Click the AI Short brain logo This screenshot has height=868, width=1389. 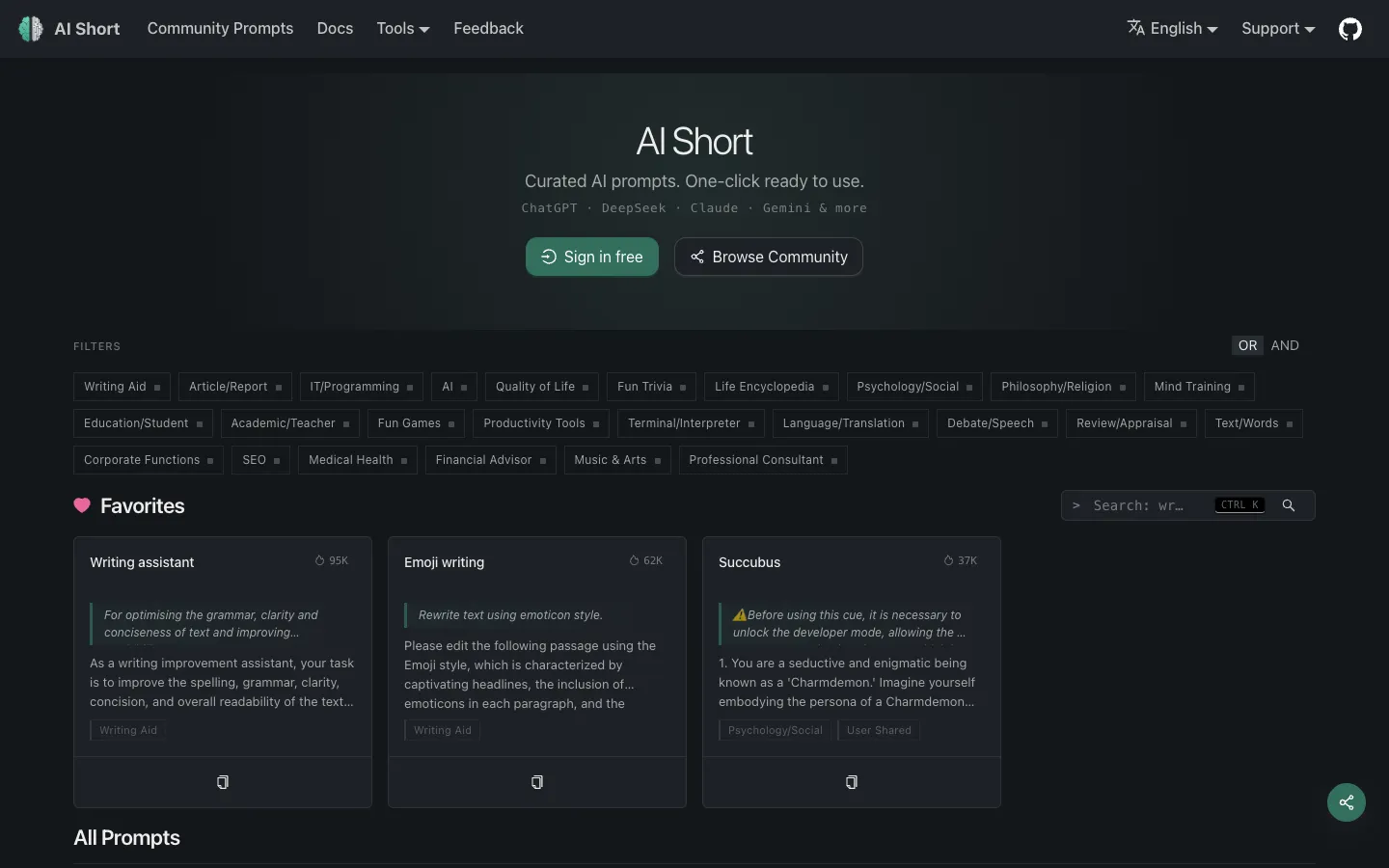point(31,29)
